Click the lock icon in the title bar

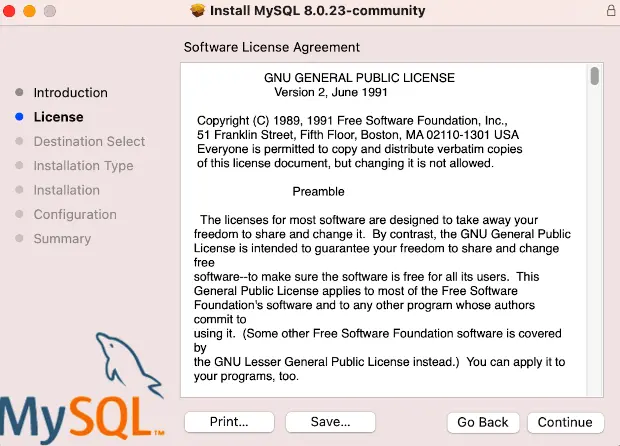tap(610, 11)
